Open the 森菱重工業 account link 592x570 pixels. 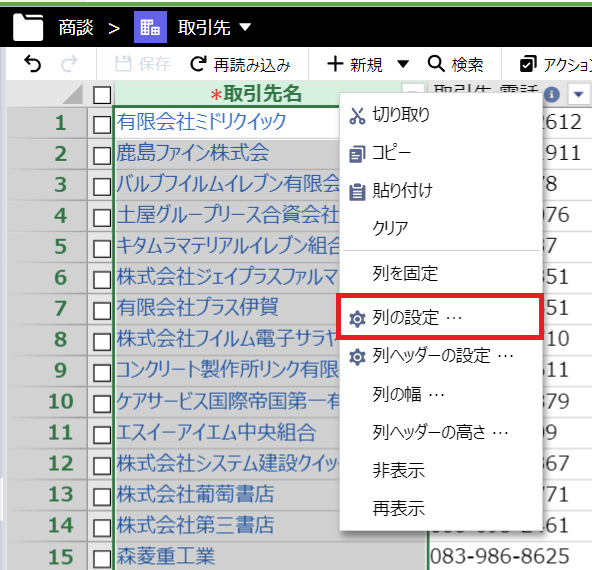tap(166, 556)
